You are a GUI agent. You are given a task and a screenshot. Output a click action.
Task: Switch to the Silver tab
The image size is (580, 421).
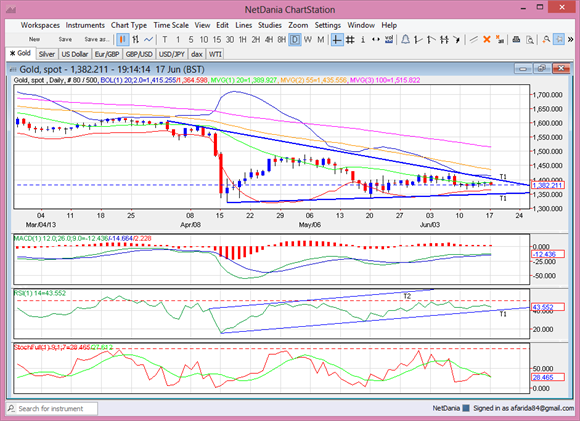point(47,54)
